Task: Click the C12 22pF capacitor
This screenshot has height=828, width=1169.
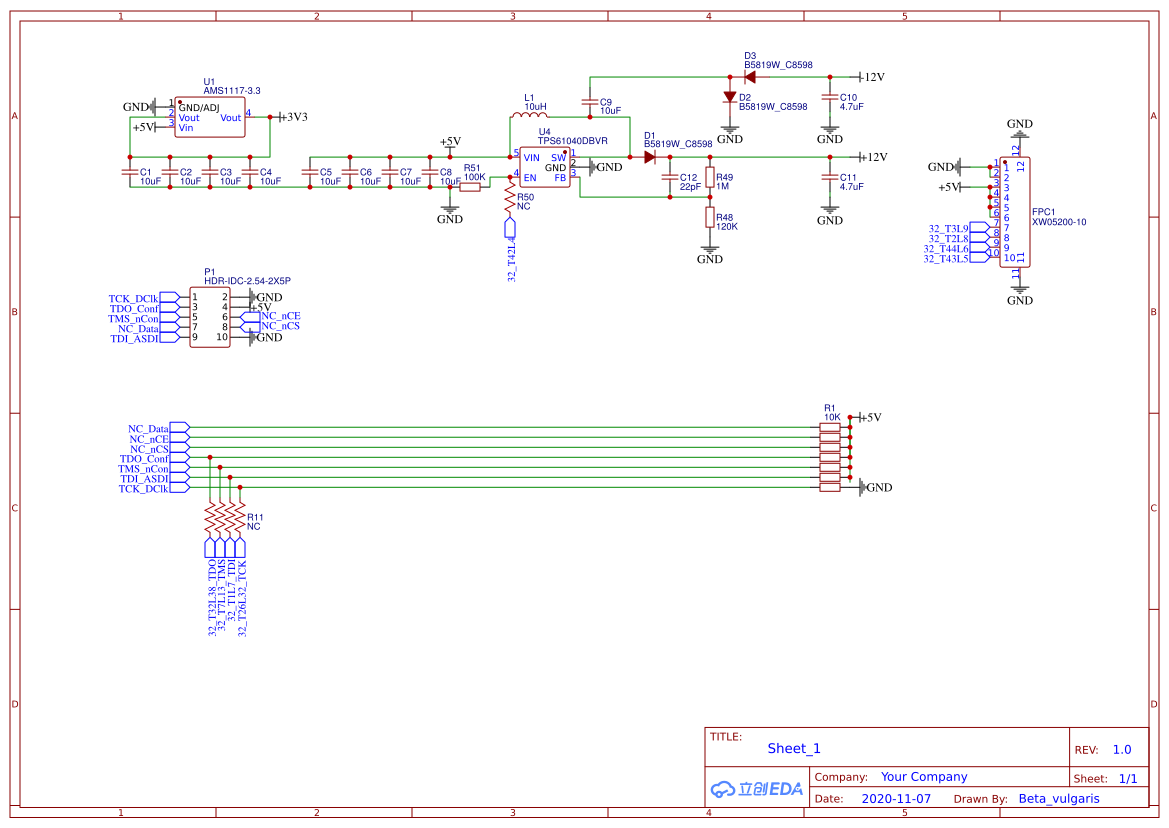Action: [670, 178]
